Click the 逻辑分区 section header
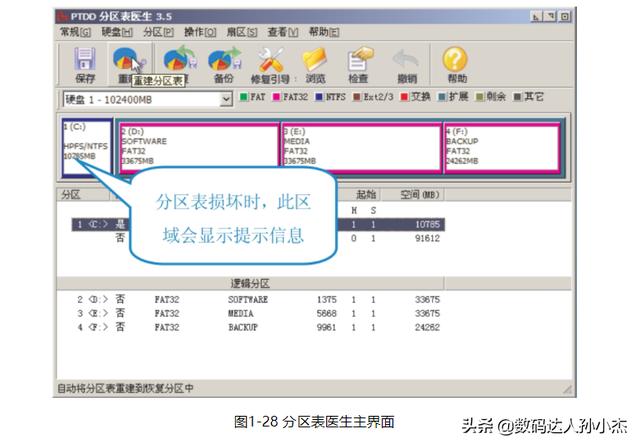Viewport: 640px width, 447px height. click(250, 283)
